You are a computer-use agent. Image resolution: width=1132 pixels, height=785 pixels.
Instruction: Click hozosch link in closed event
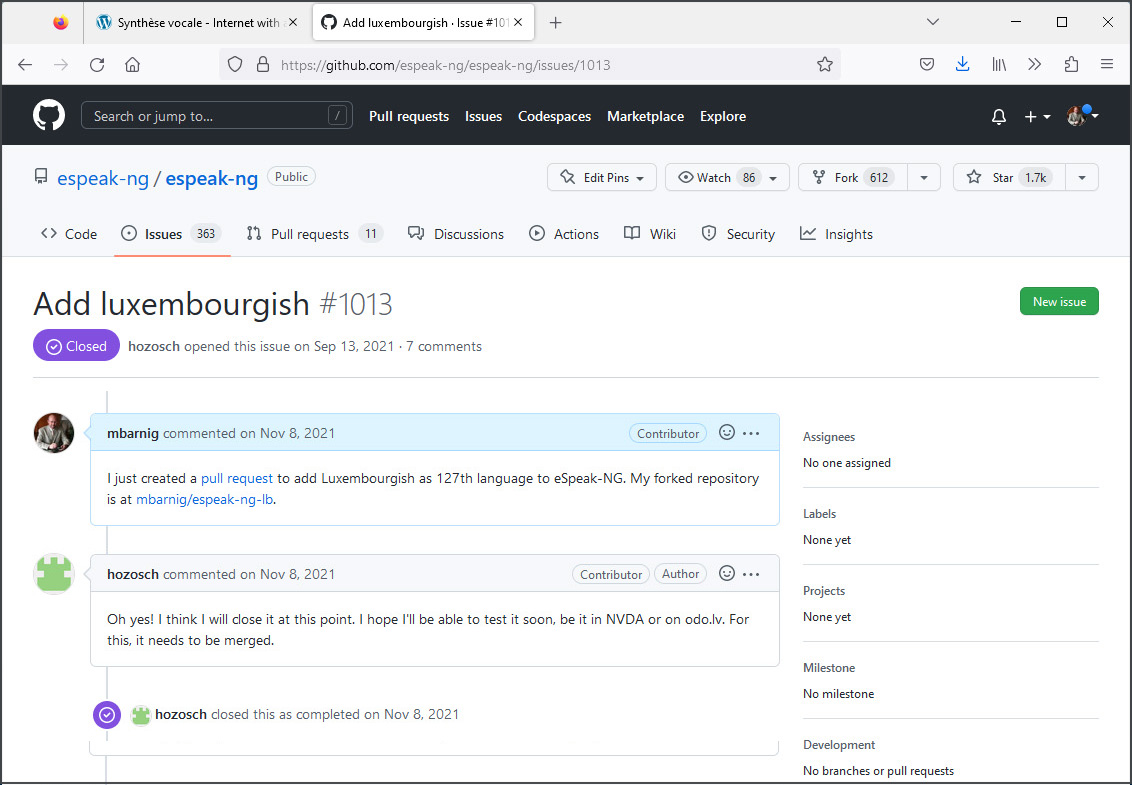[x=181, y=714]
